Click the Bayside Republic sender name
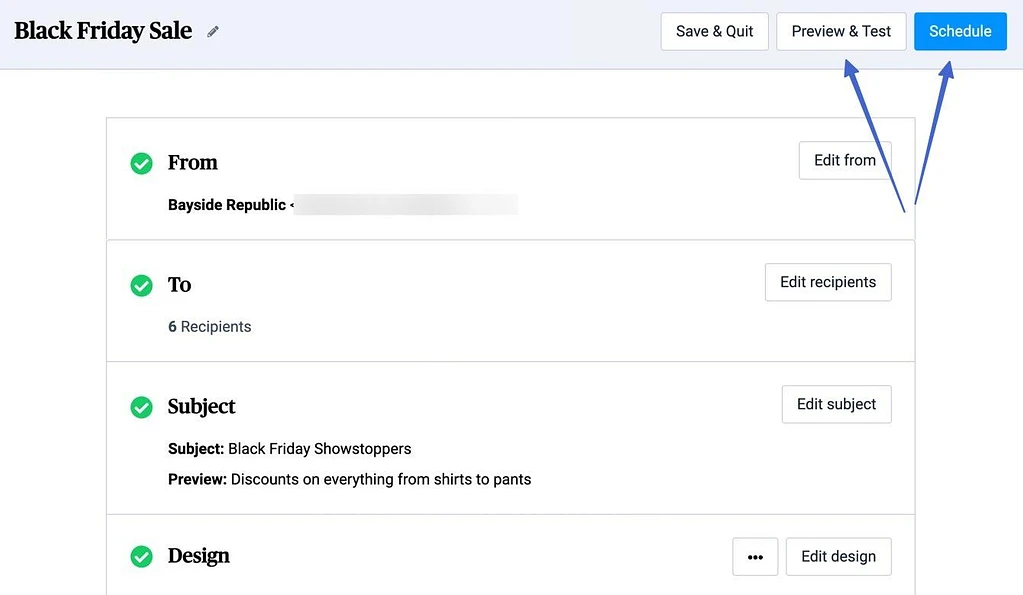 [x=227, y=205]
